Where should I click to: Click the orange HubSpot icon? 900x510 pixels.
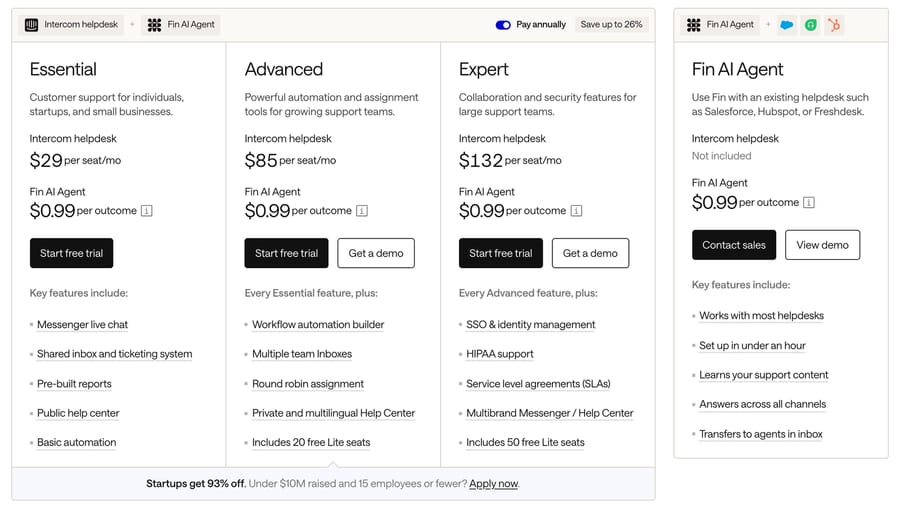point(834,25)
